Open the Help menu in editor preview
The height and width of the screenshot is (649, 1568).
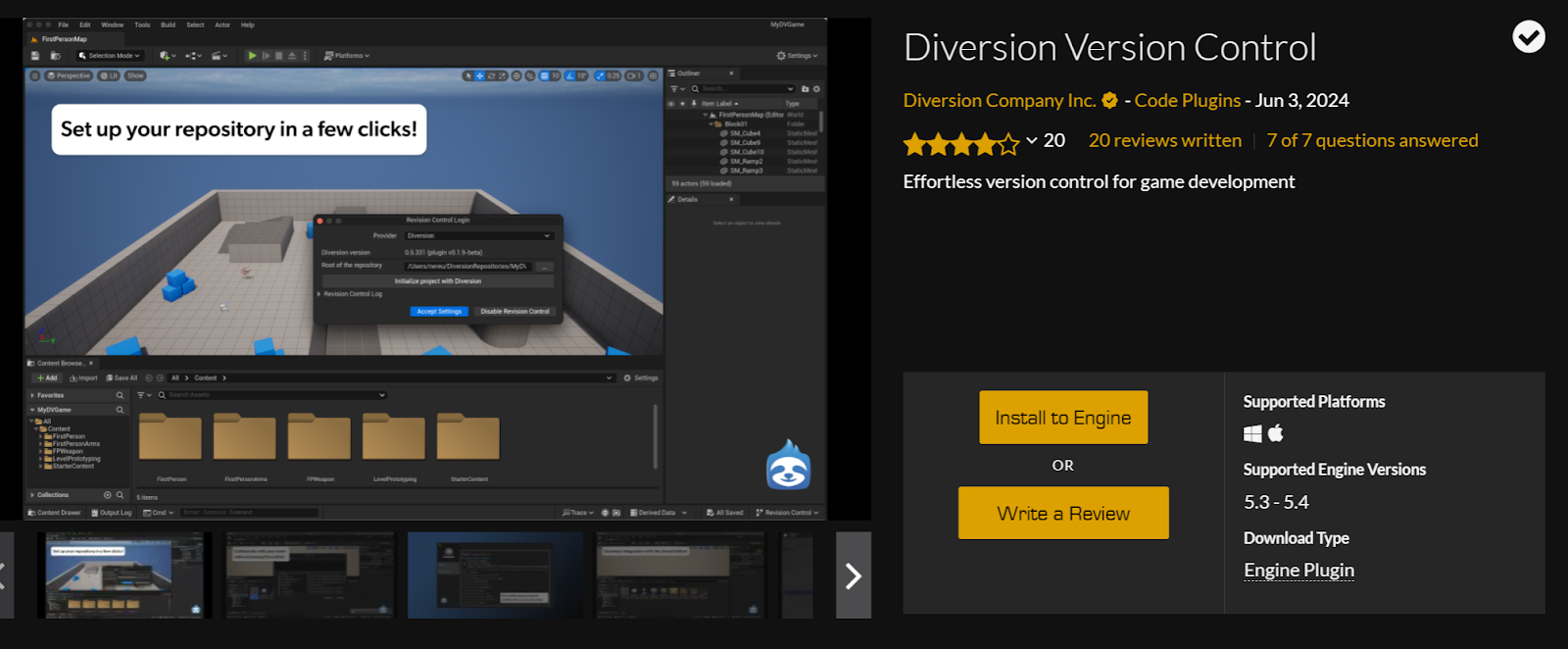coord(248,25)
